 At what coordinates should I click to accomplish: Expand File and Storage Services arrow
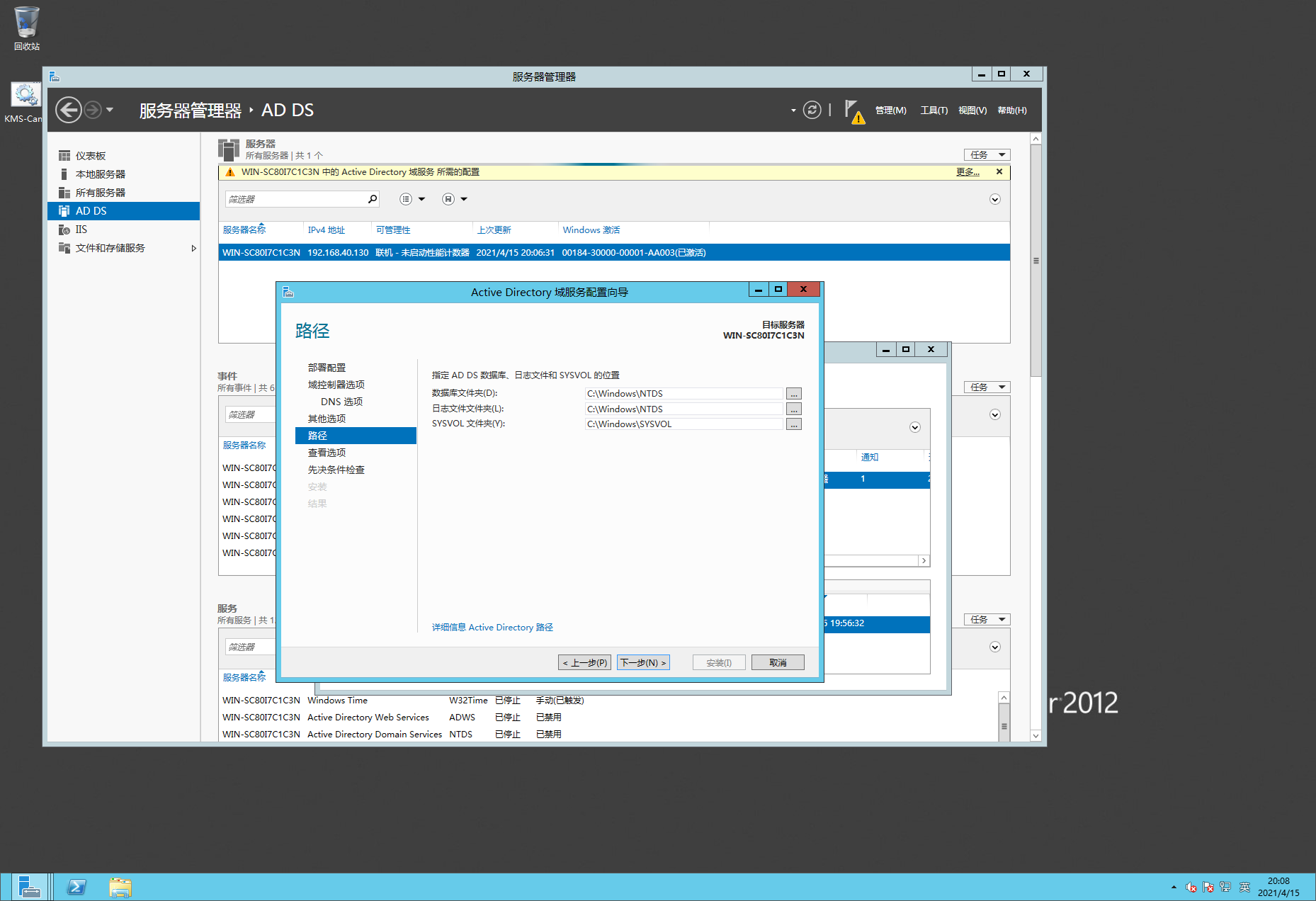click(x=193, y=248)
